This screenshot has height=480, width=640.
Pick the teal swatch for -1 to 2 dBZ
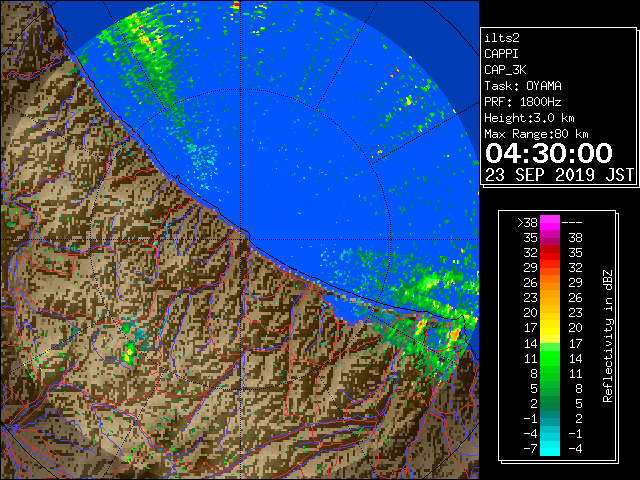pyautogui.click(x=550, y=418)
